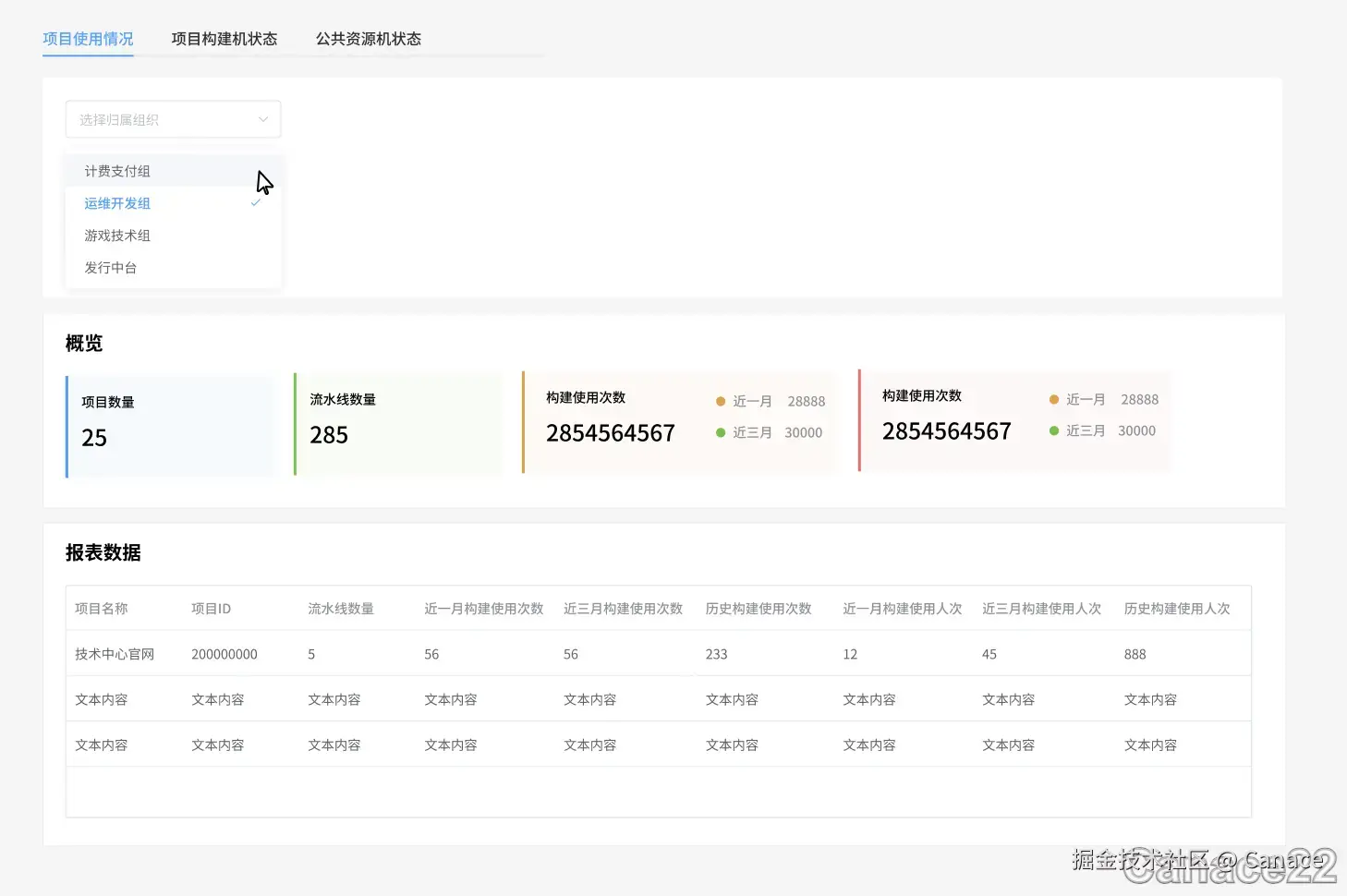Click the 报表数据 section heading
The image size is (1347, 896).
[x=103, y=552]
